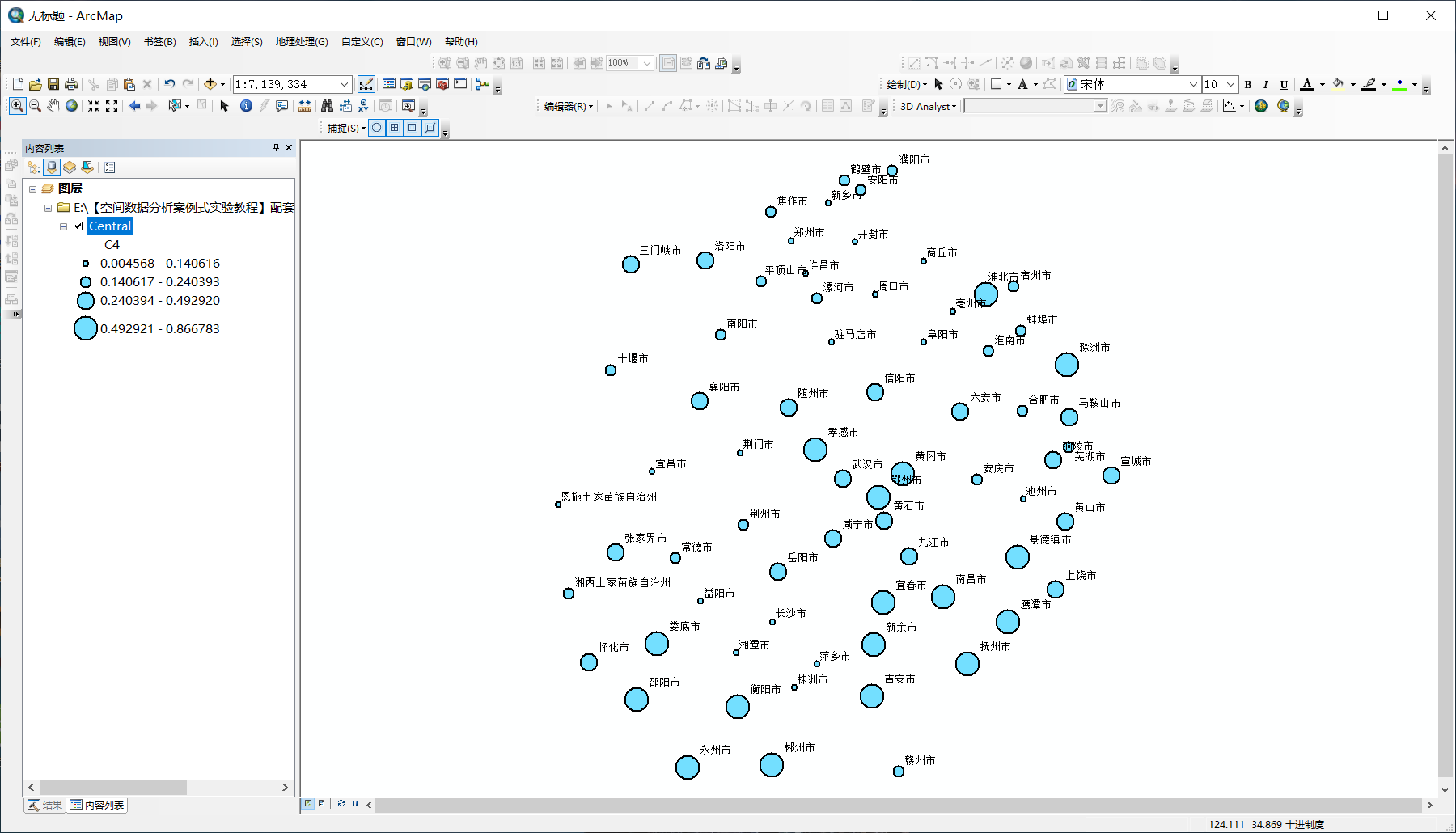Viewport: 1456px width, 833px height.
Task: Open the 自定义(C) menu
Action: (x=362, y=42)
